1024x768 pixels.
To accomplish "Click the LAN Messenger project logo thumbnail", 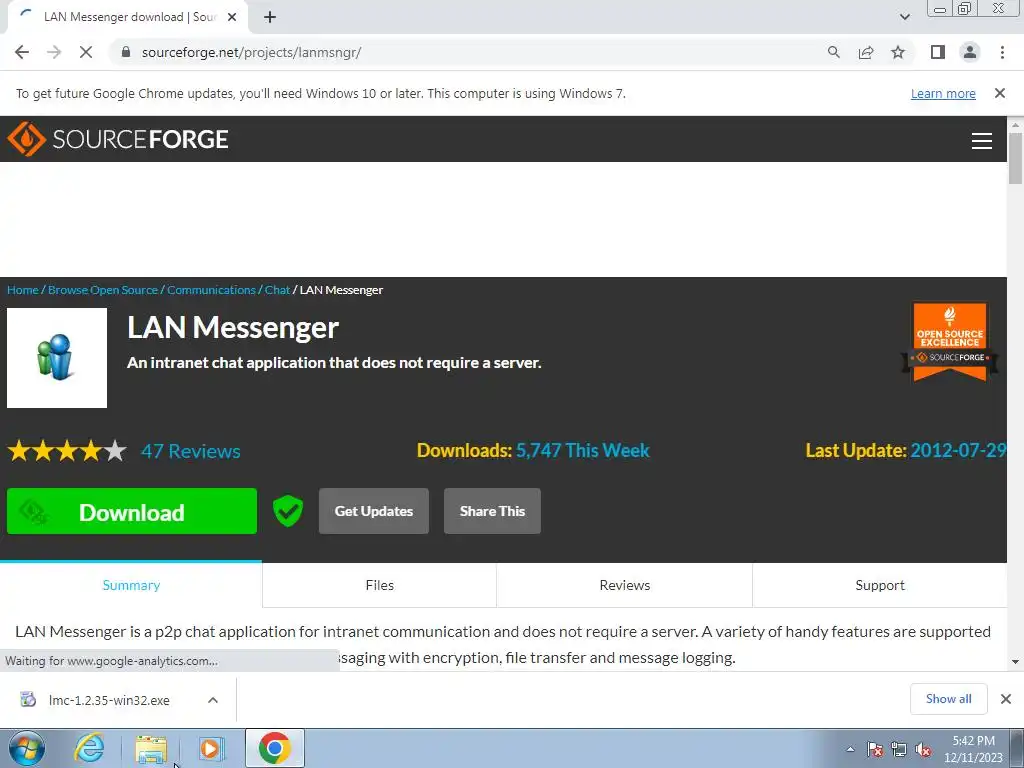I will pyautogui.click(x=57, y=358).
